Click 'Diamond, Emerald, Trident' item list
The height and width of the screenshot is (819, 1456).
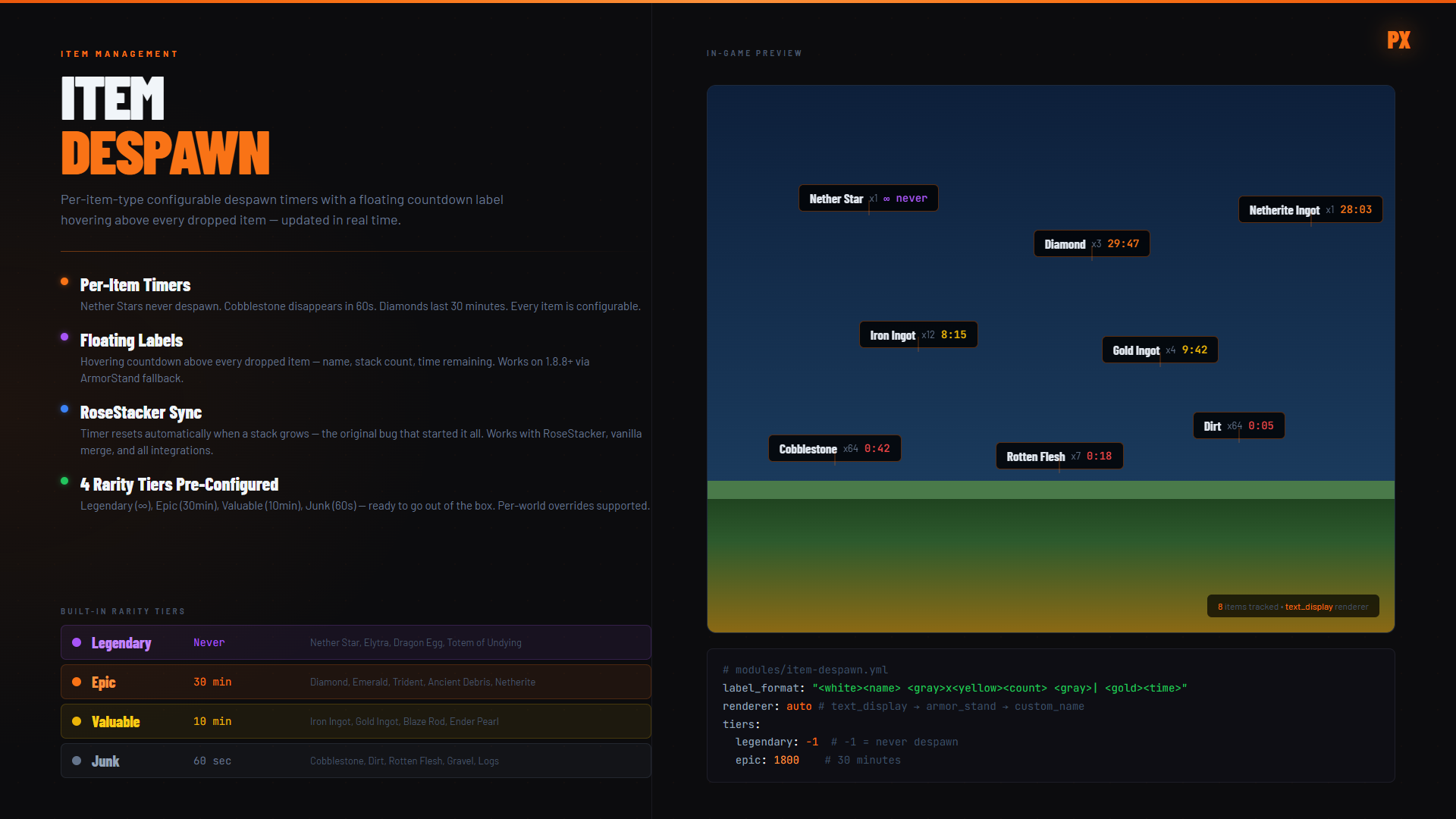422,682
